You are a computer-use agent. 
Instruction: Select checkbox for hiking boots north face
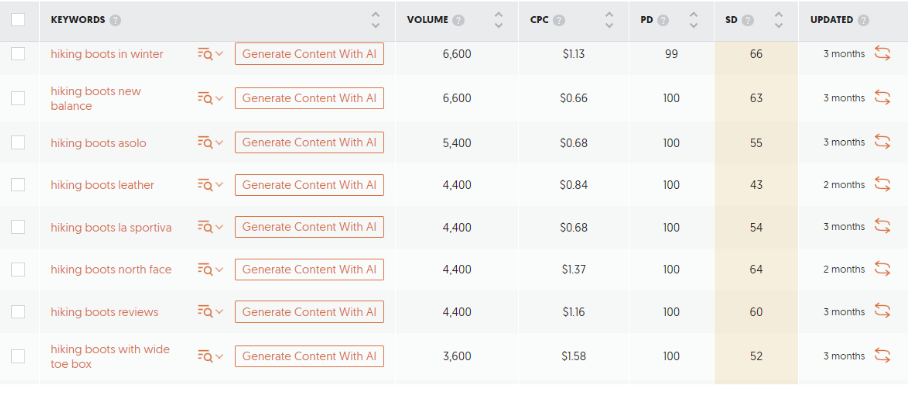point(18,269)
